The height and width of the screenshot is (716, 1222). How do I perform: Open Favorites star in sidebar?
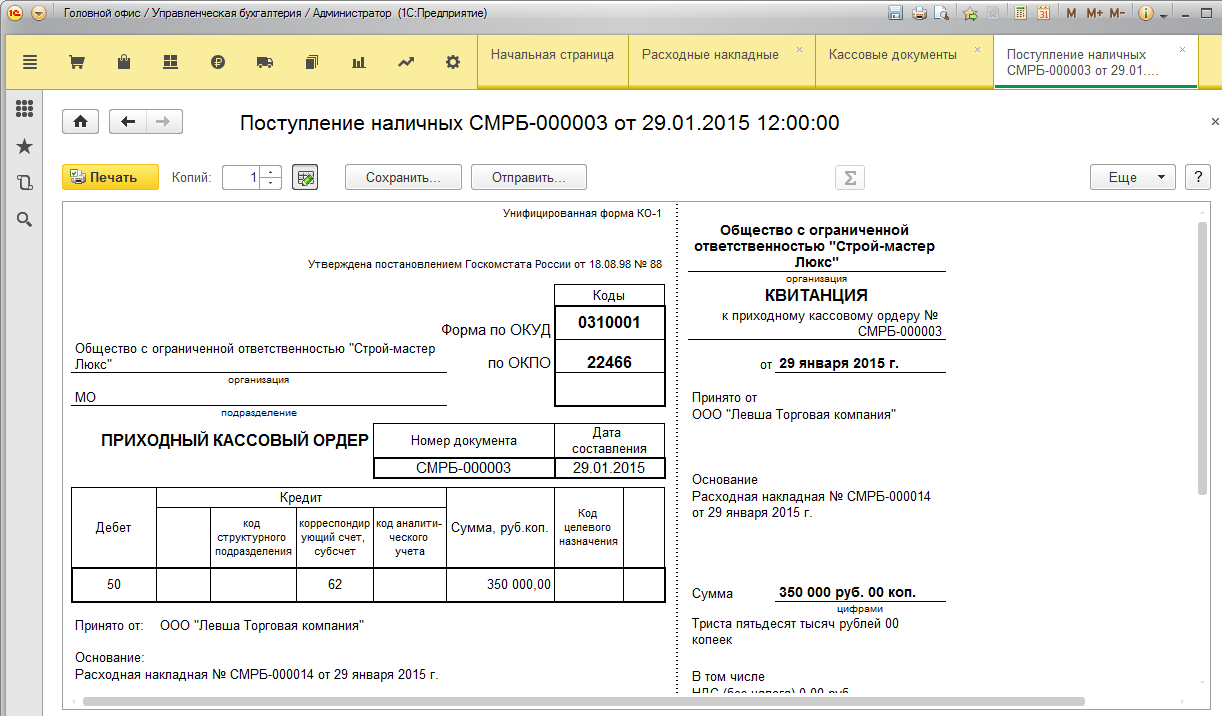25,146
